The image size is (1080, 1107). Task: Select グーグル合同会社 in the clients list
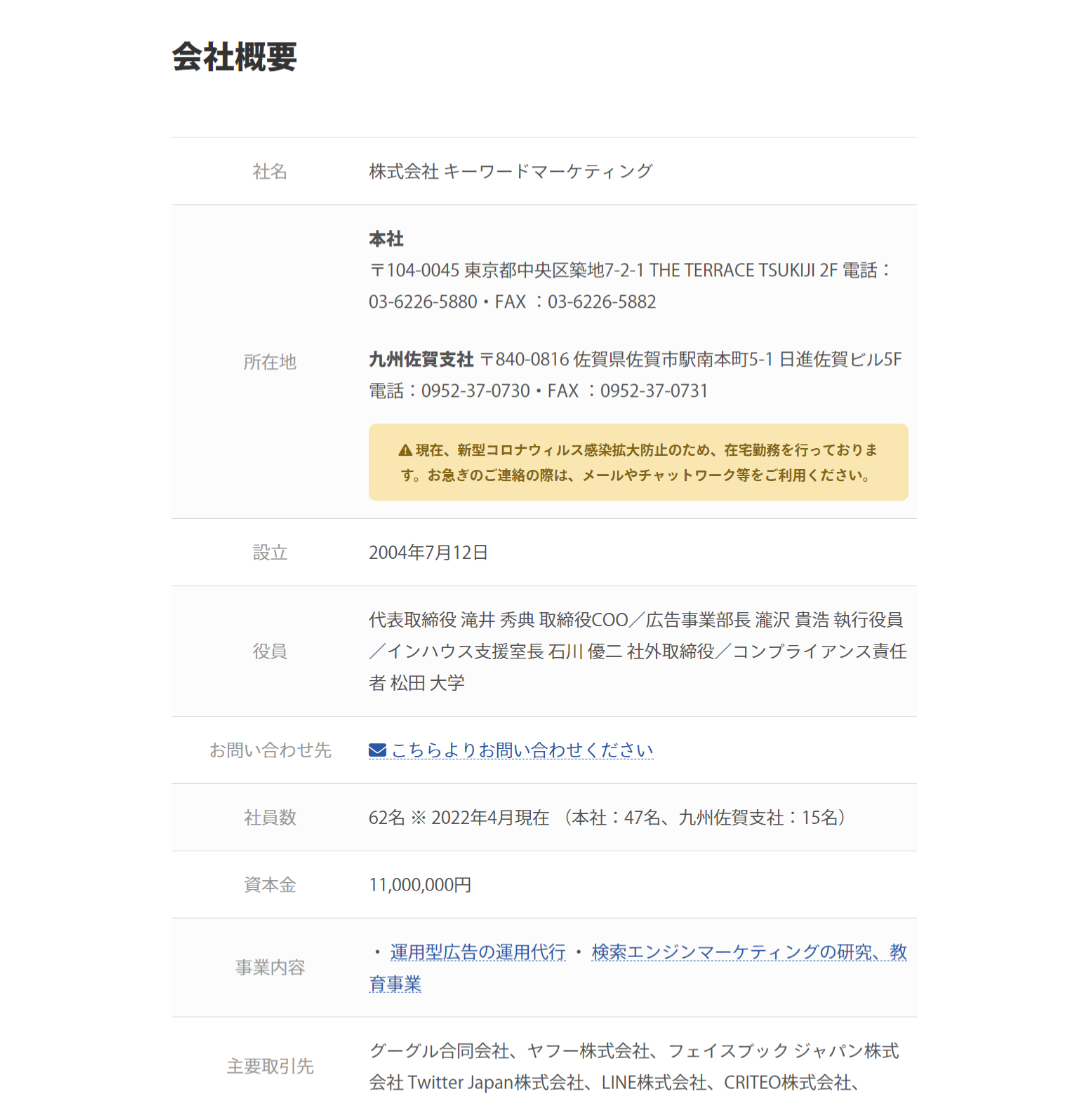click(x=439, y=1051)
